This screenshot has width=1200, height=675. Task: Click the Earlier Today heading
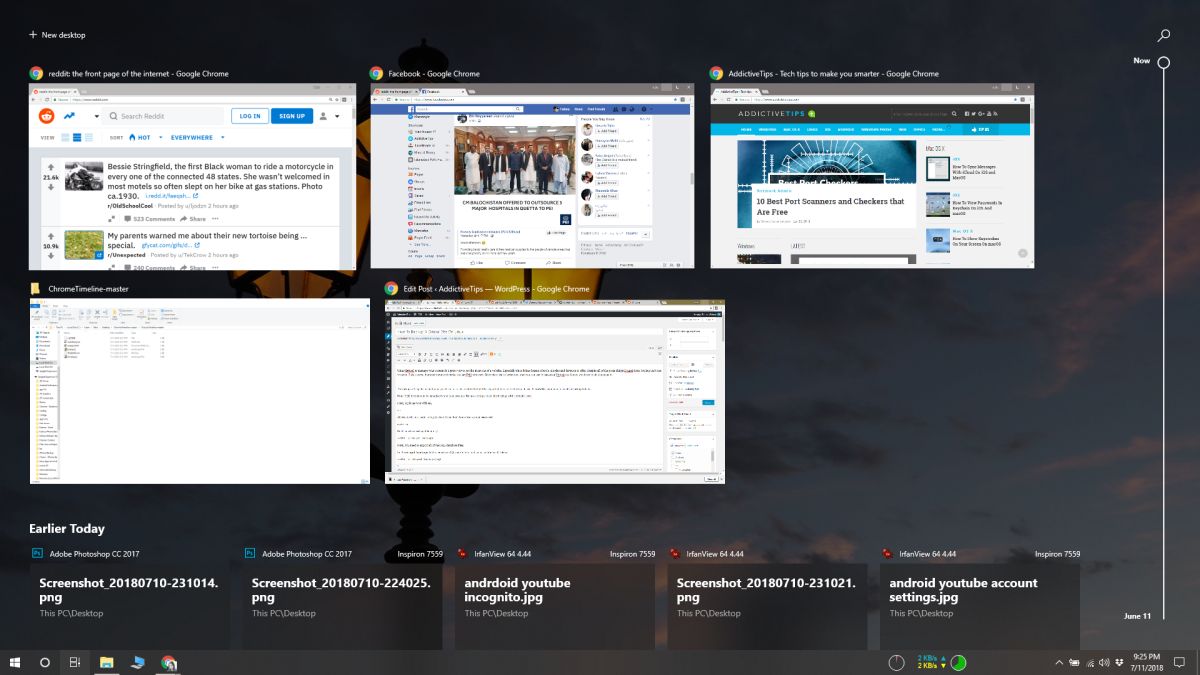tap(67, 528)
